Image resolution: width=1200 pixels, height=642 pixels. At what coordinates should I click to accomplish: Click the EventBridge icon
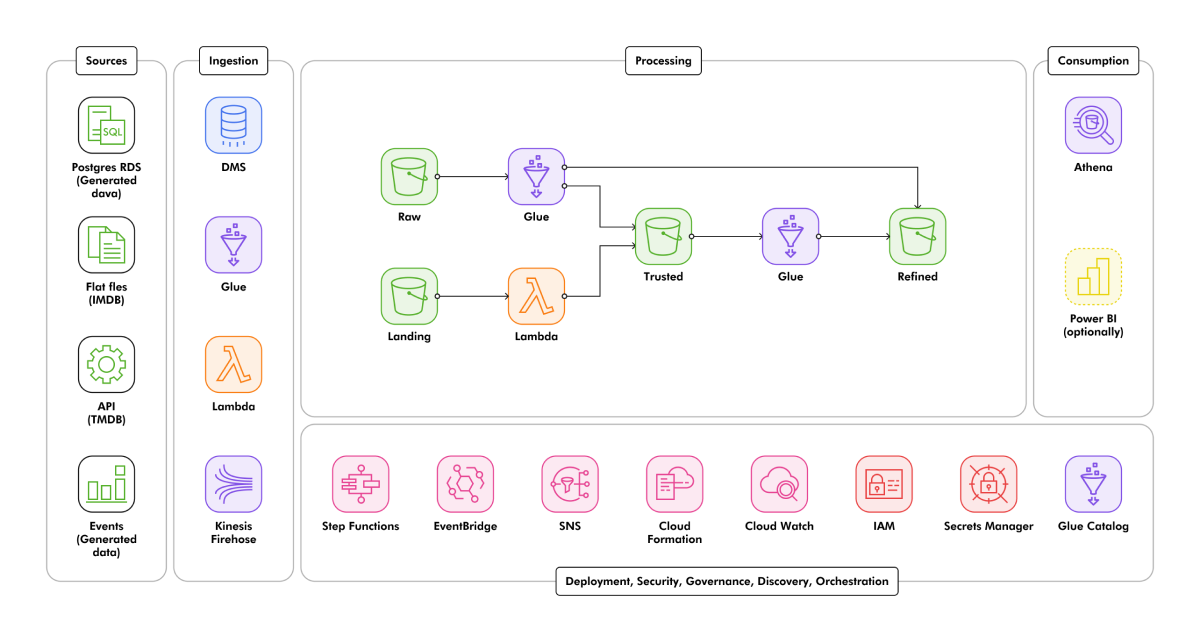465,484
